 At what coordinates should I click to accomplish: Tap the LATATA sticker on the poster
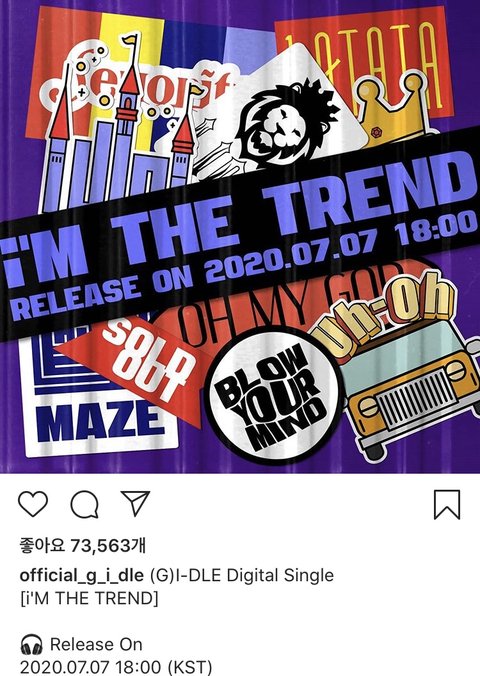coord(363,65)
